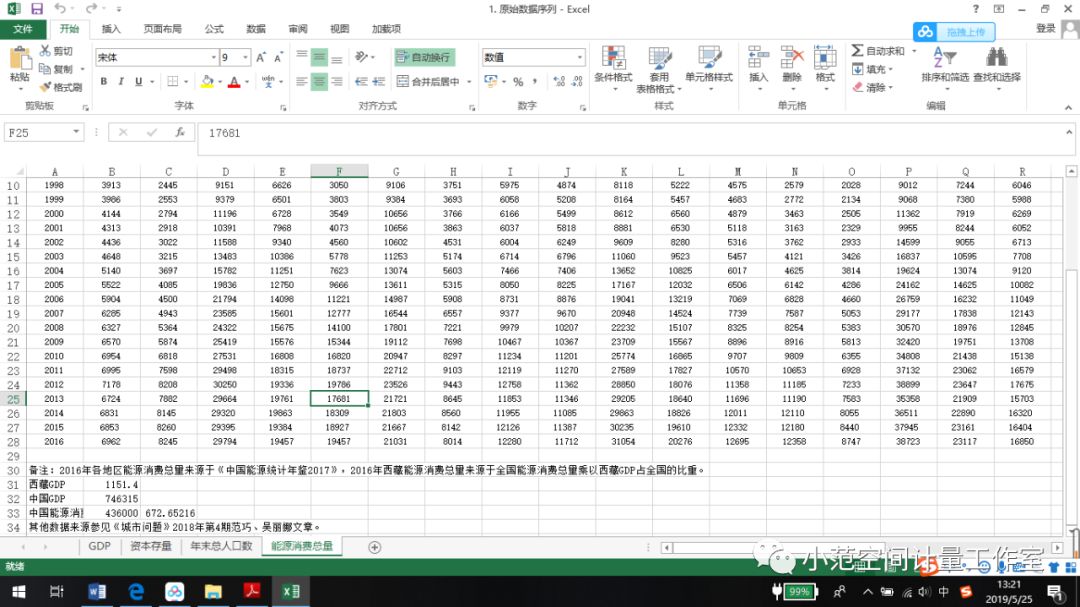Screen dimensions: 1080x607
Task: Decrease the cell indent
Action: [361, 81]
